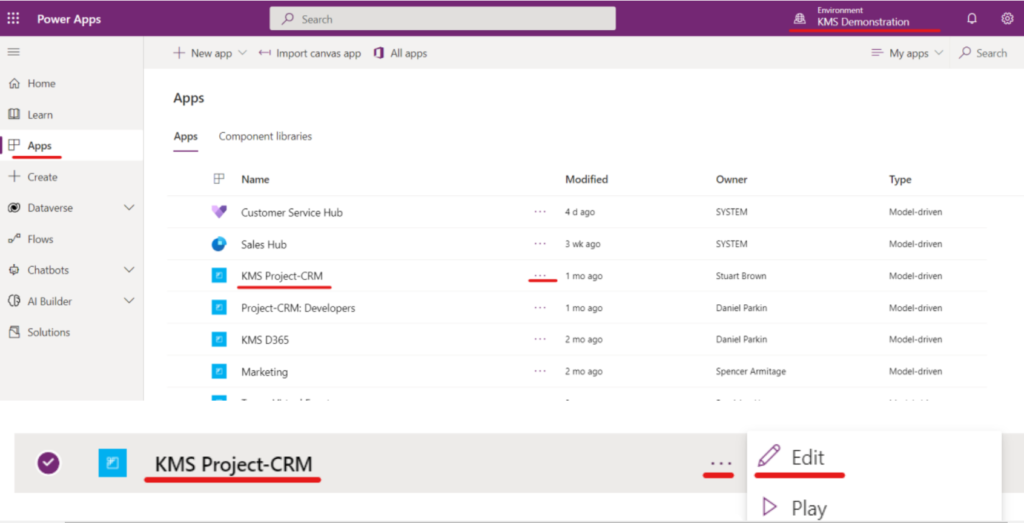Click the Flows icon
Screen dimensions: 1024x523
point(14,239)
